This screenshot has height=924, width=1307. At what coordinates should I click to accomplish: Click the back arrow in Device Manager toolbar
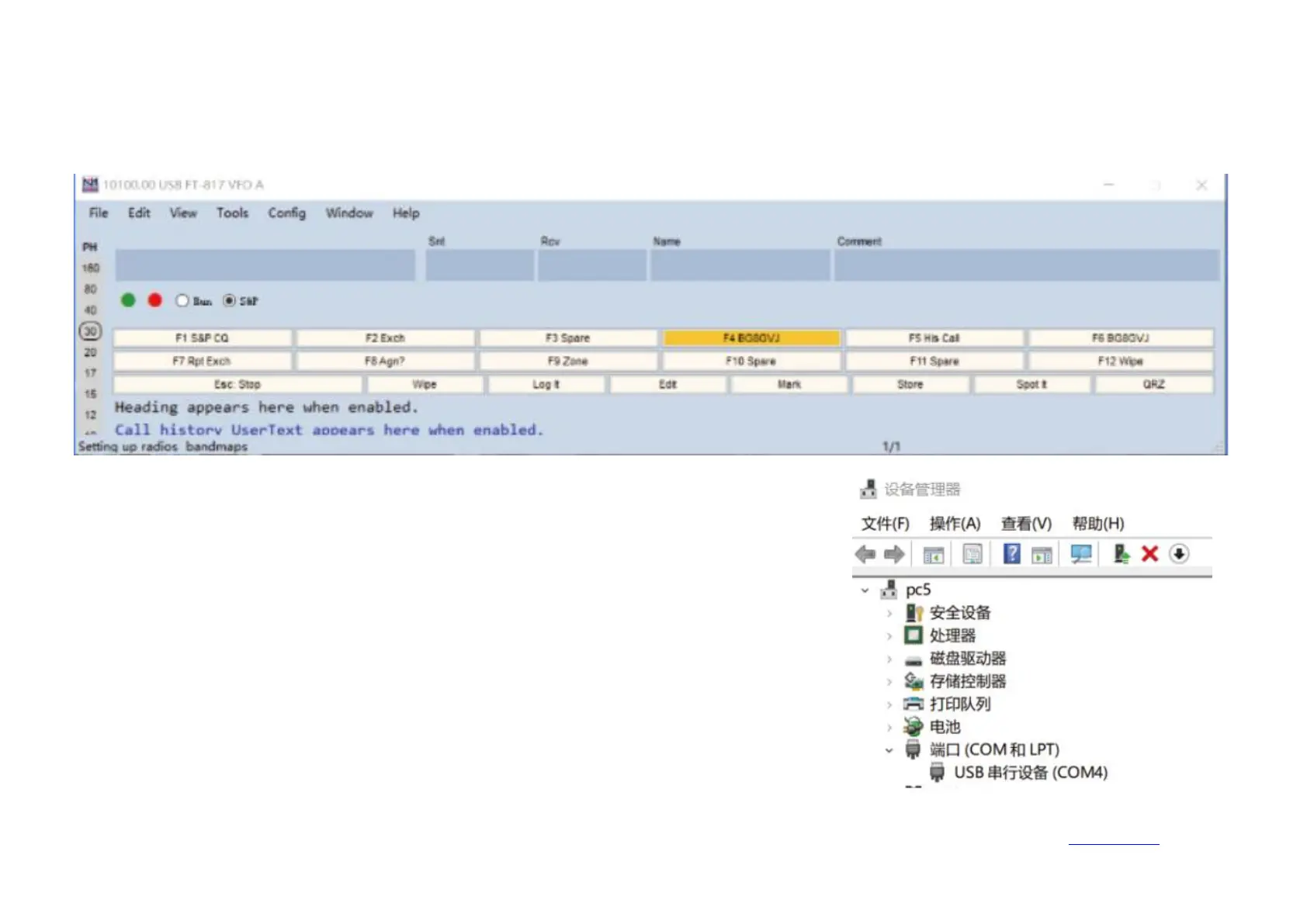[x=865, y=554]
